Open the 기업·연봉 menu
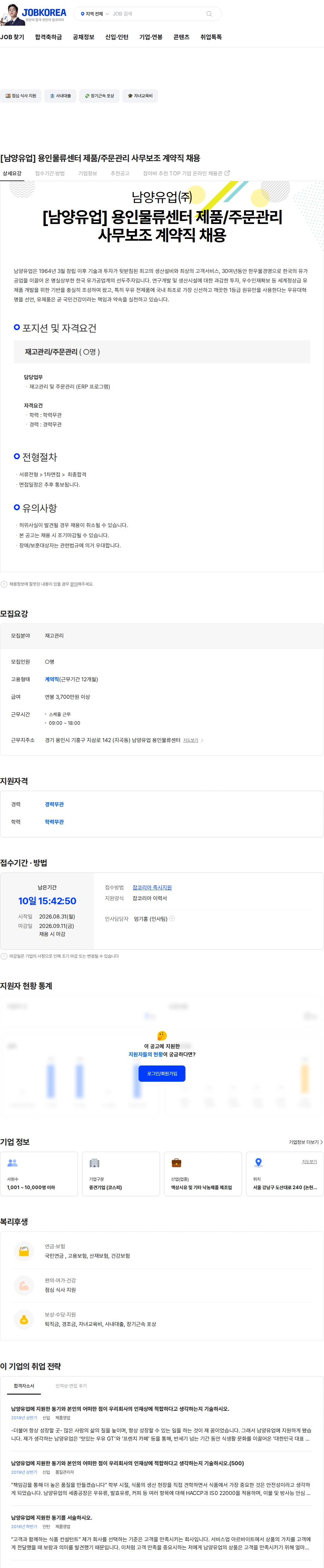 tap(151, 37)
